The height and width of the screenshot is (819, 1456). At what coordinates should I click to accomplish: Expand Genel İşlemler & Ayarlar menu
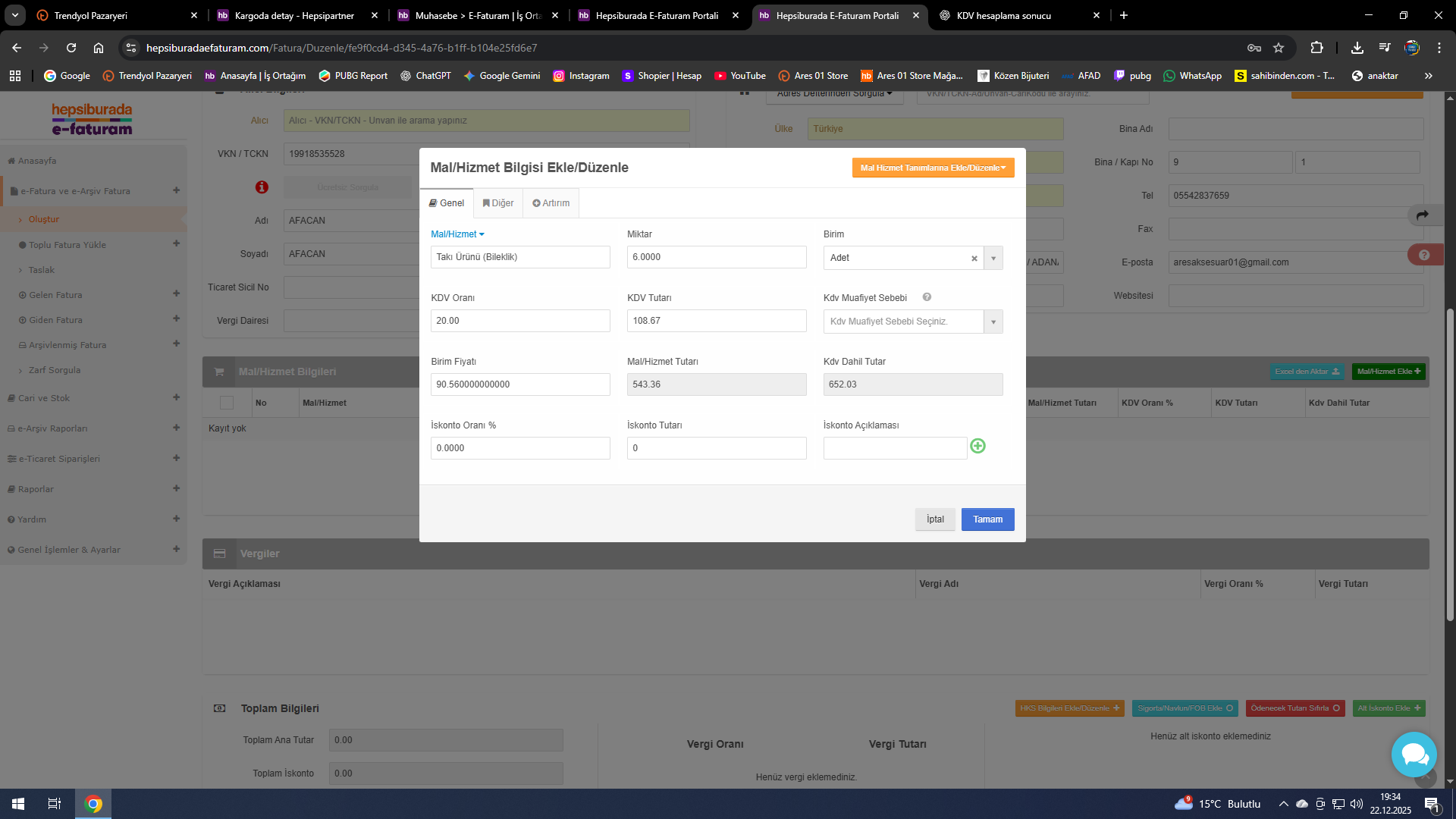tap(176, 549)
